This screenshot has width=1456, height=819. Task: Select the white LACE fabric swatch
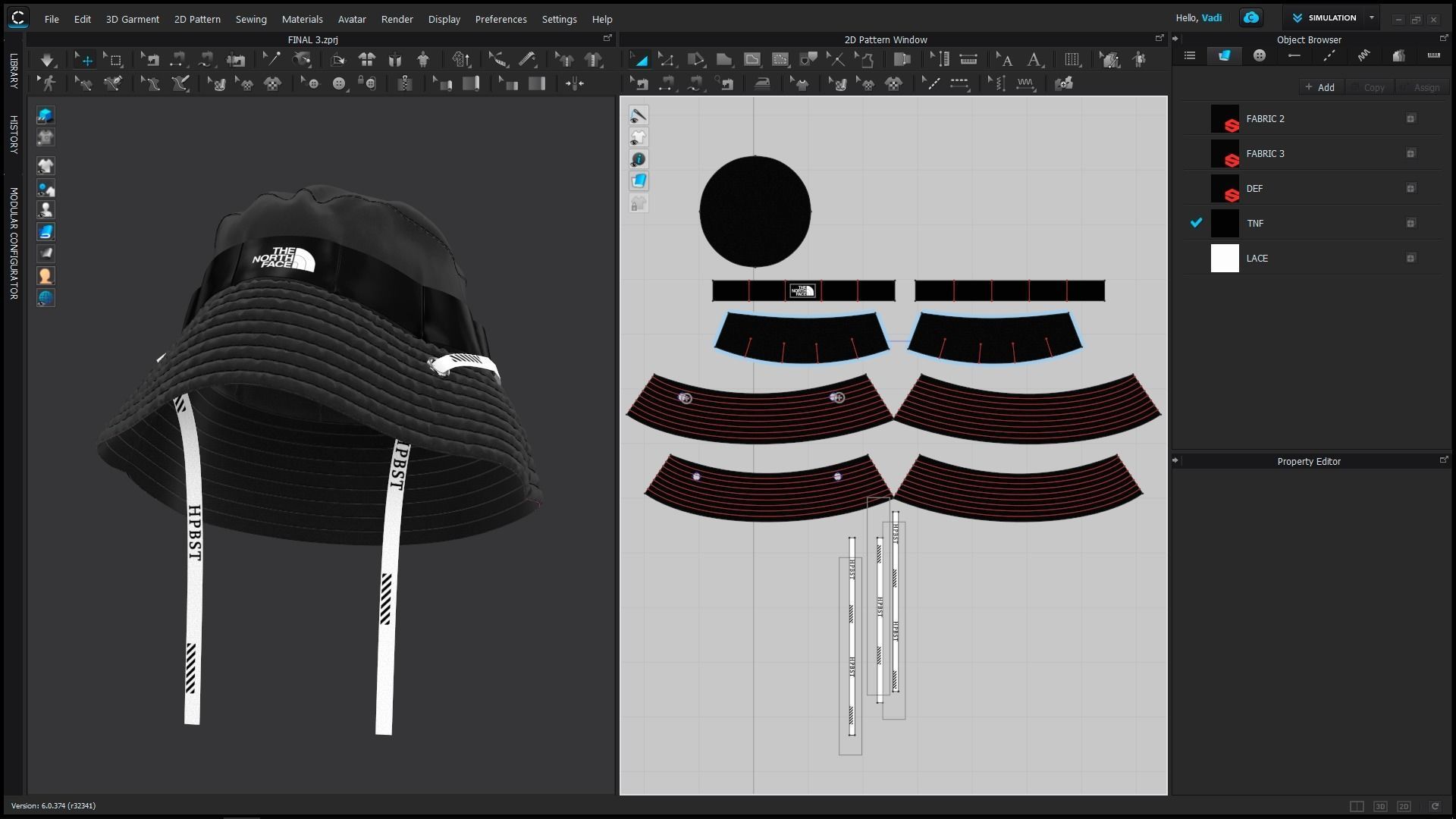(x=1225, y=258)
